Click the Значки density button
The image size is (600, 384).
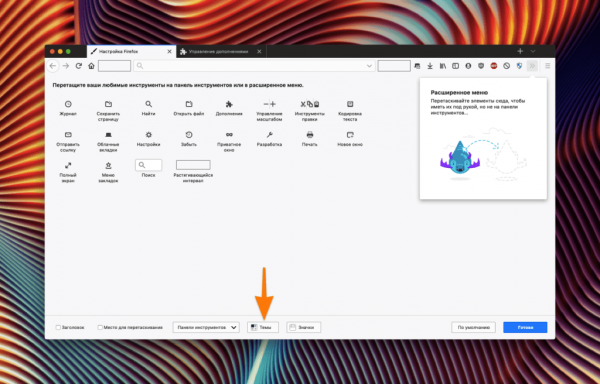[x=303, y=327]
